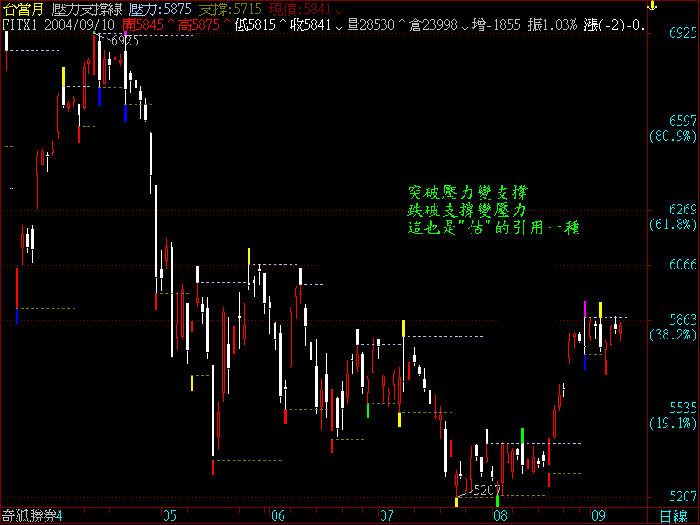Image resolution: width=700 pixels, height=525 pixels.
Task: Click the green annotation line 跌破支撐變壓力
Action: point(467,210)
